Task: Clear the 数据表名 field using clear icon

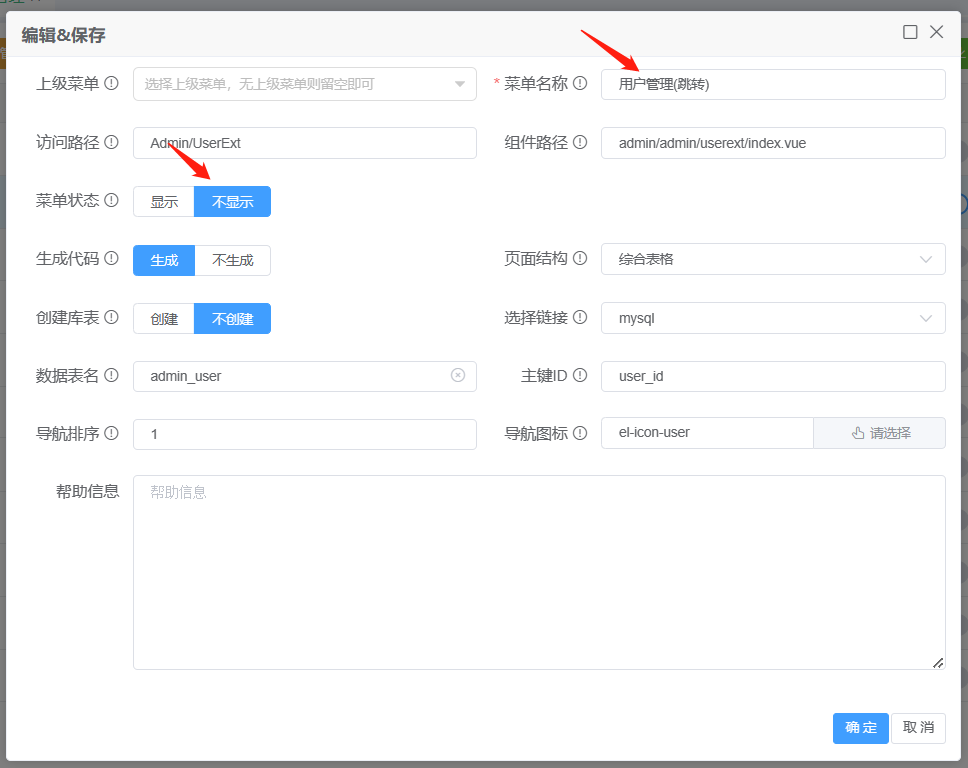Action: pos(458,376)
